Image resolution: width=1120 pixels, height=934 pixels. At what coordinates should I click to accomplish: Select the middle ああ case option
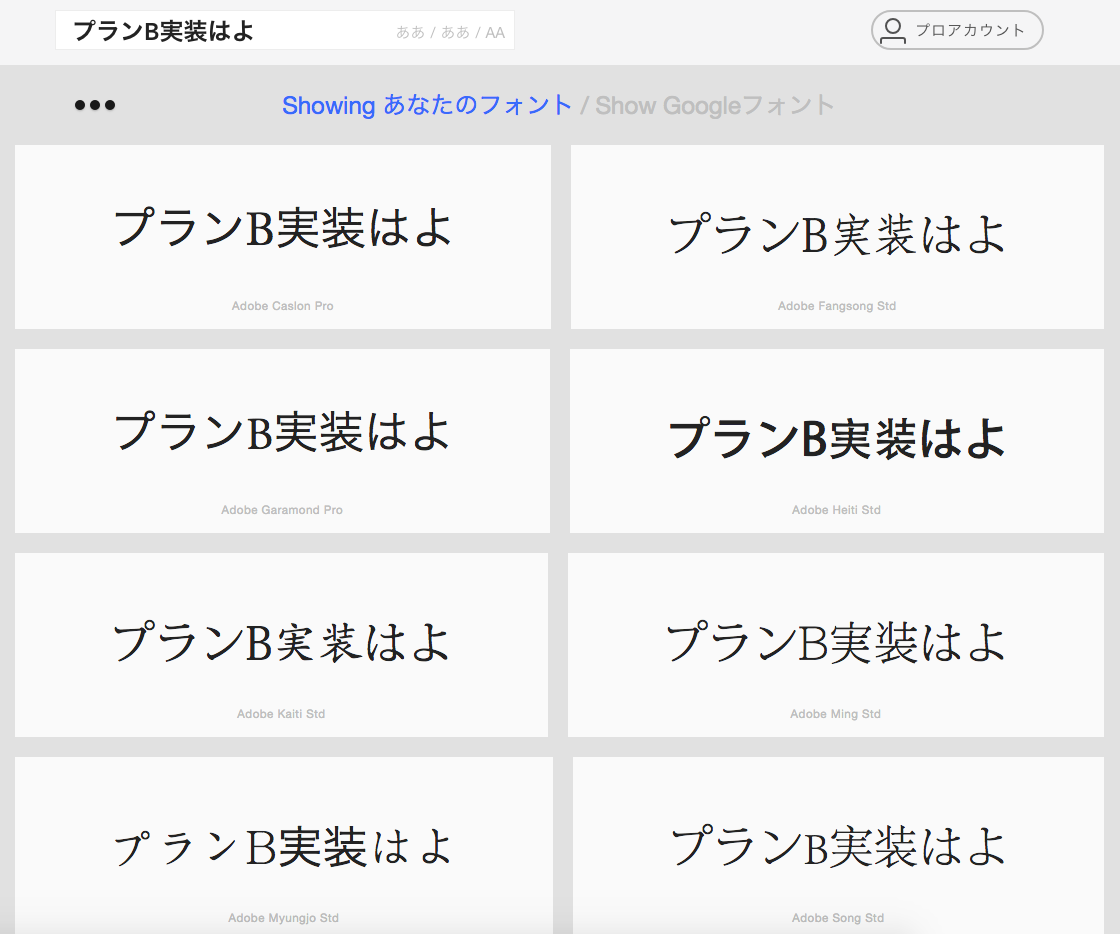455,33
